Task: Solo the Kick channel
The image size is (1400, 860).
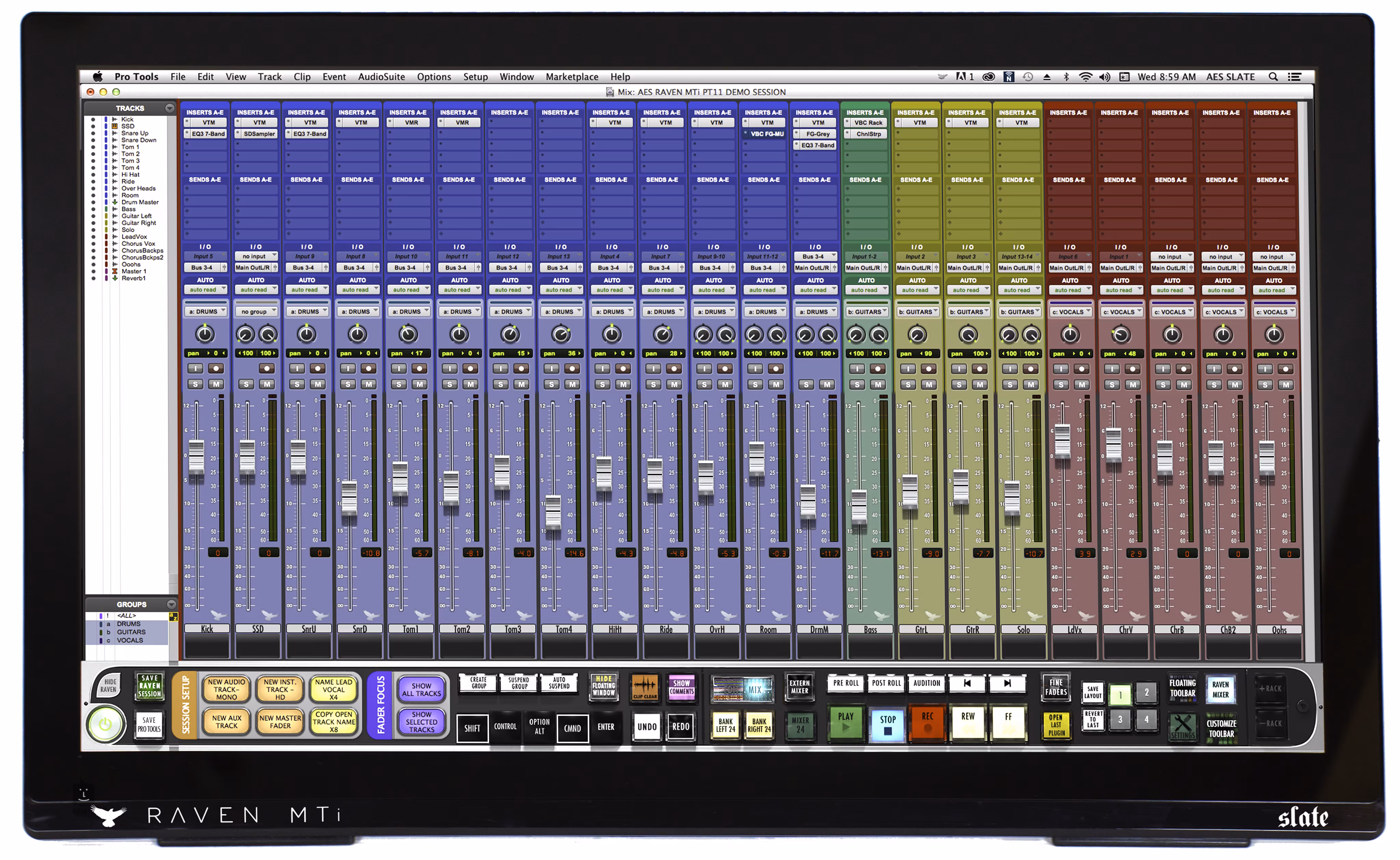Action: 196,385
